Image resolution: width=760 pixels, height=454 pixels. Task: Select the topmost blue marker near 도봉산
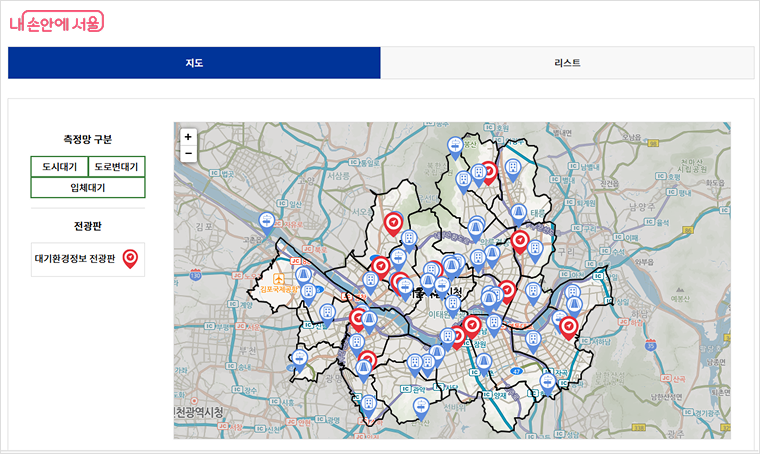click(455, 146)
